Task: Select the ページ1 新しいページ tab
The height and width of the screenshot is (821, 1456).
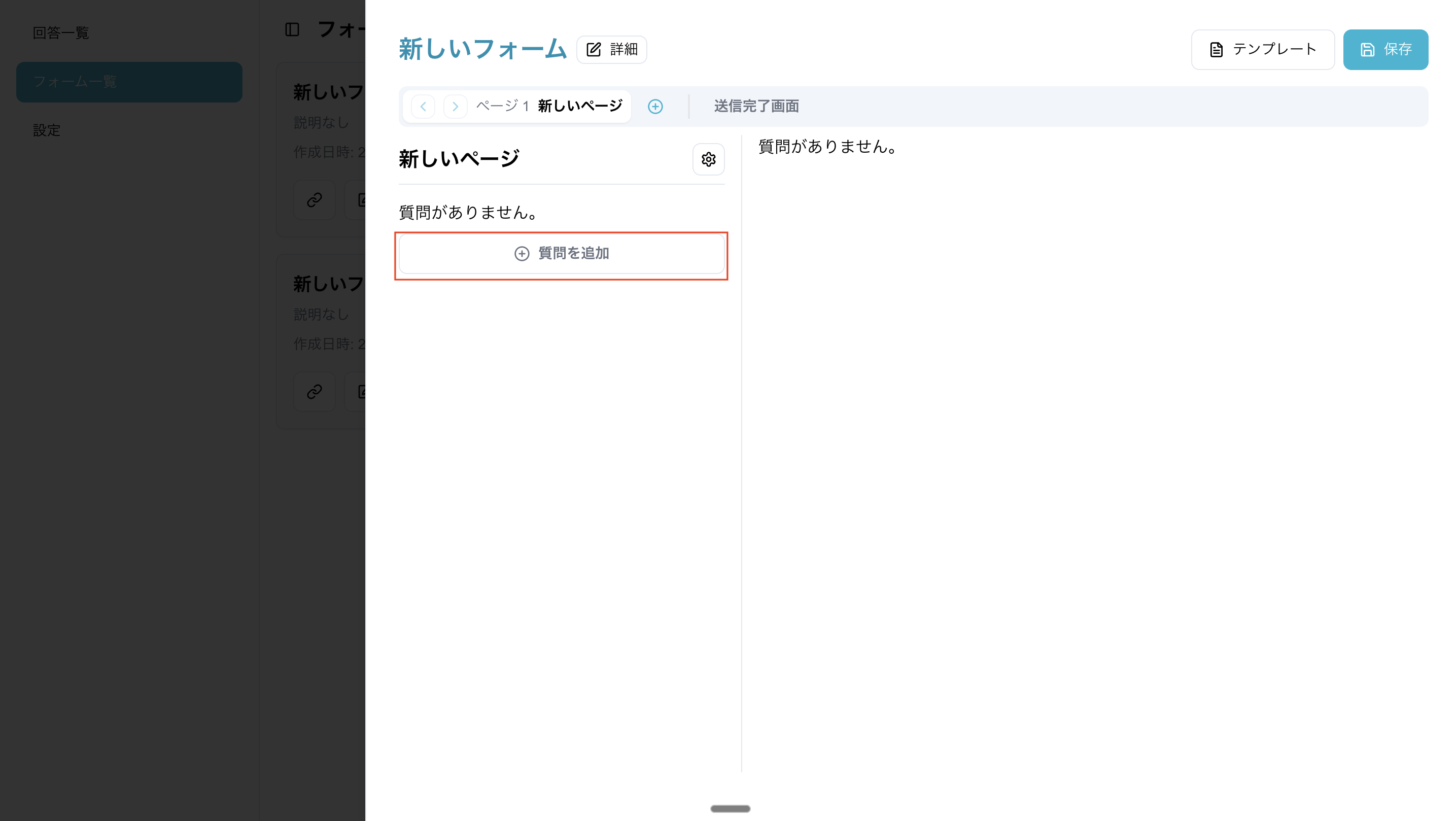Action: (x=549, y=106)
